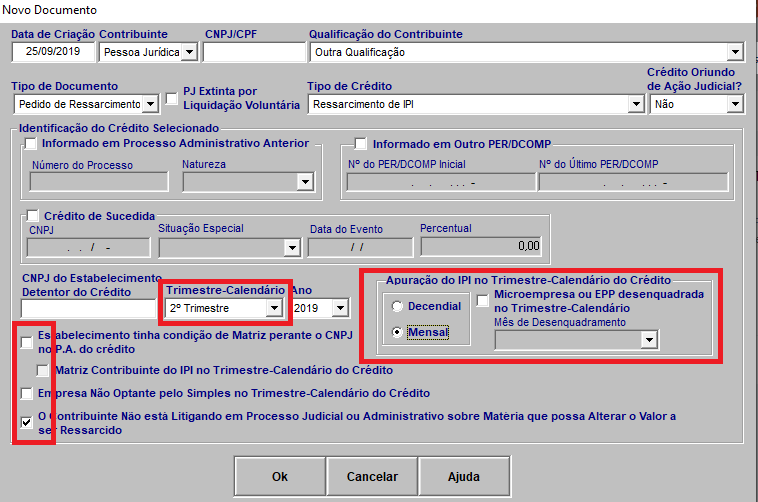
Task: Click the Ok button
Action: click(280, 477)
